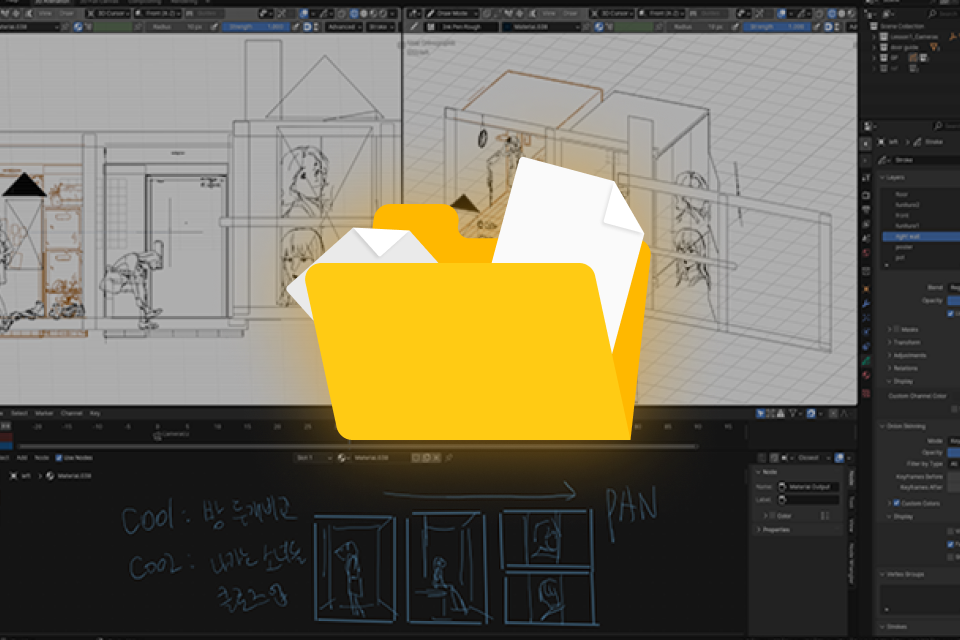The height and width of the screenshot is (640, 960).
Task: Expand the Transform subpanel
Action: [x=889, y=342]
